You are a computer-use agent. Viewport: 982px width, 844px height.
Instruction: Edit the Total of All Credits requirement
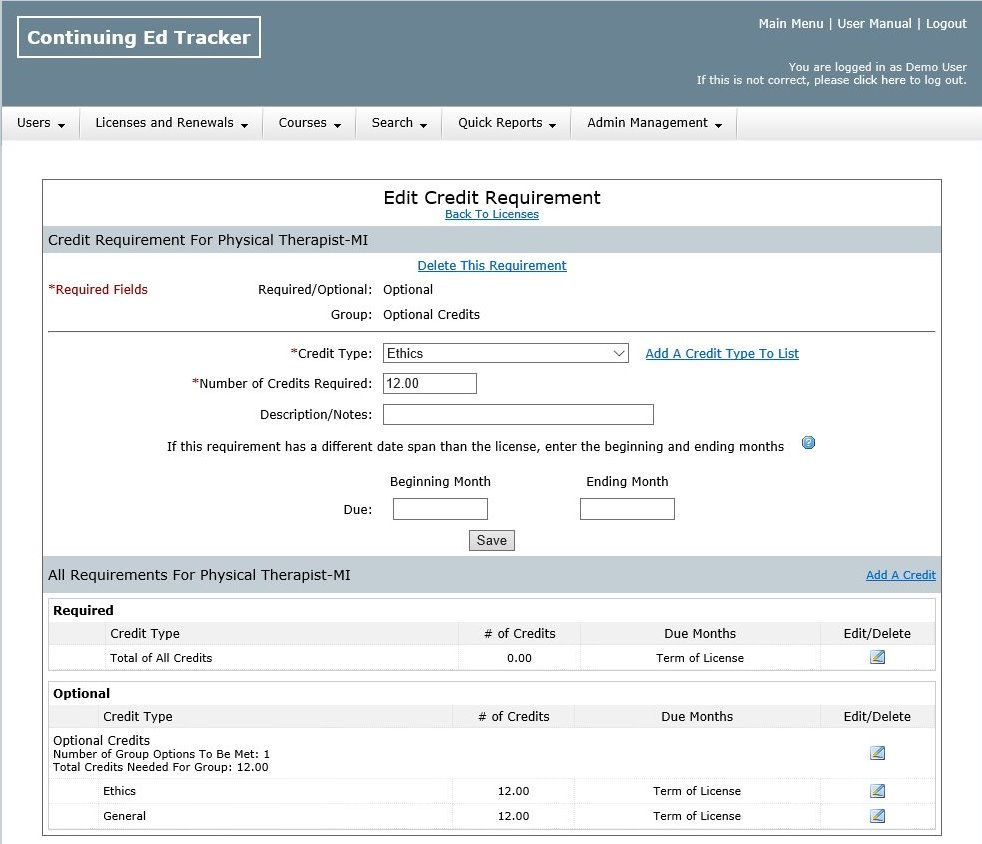(877, 657)
